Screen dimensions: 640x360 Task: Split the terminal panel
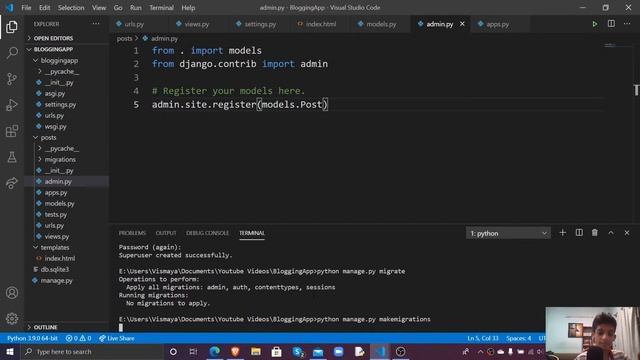pyautogui.click(x=579, y=233)
